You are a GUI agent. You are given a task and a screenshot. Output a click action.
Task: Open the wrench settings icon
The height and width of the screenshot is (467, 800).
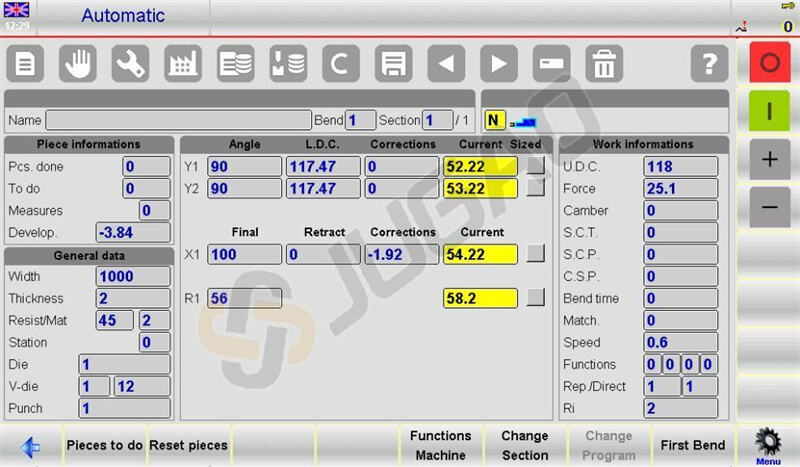(130, 65)
